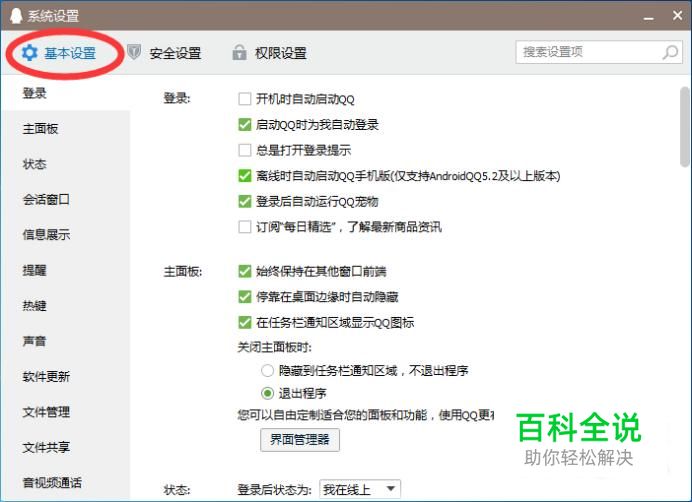Uncheck 离线时自动启动QQ手机版 option

click(x=244, y=176)
